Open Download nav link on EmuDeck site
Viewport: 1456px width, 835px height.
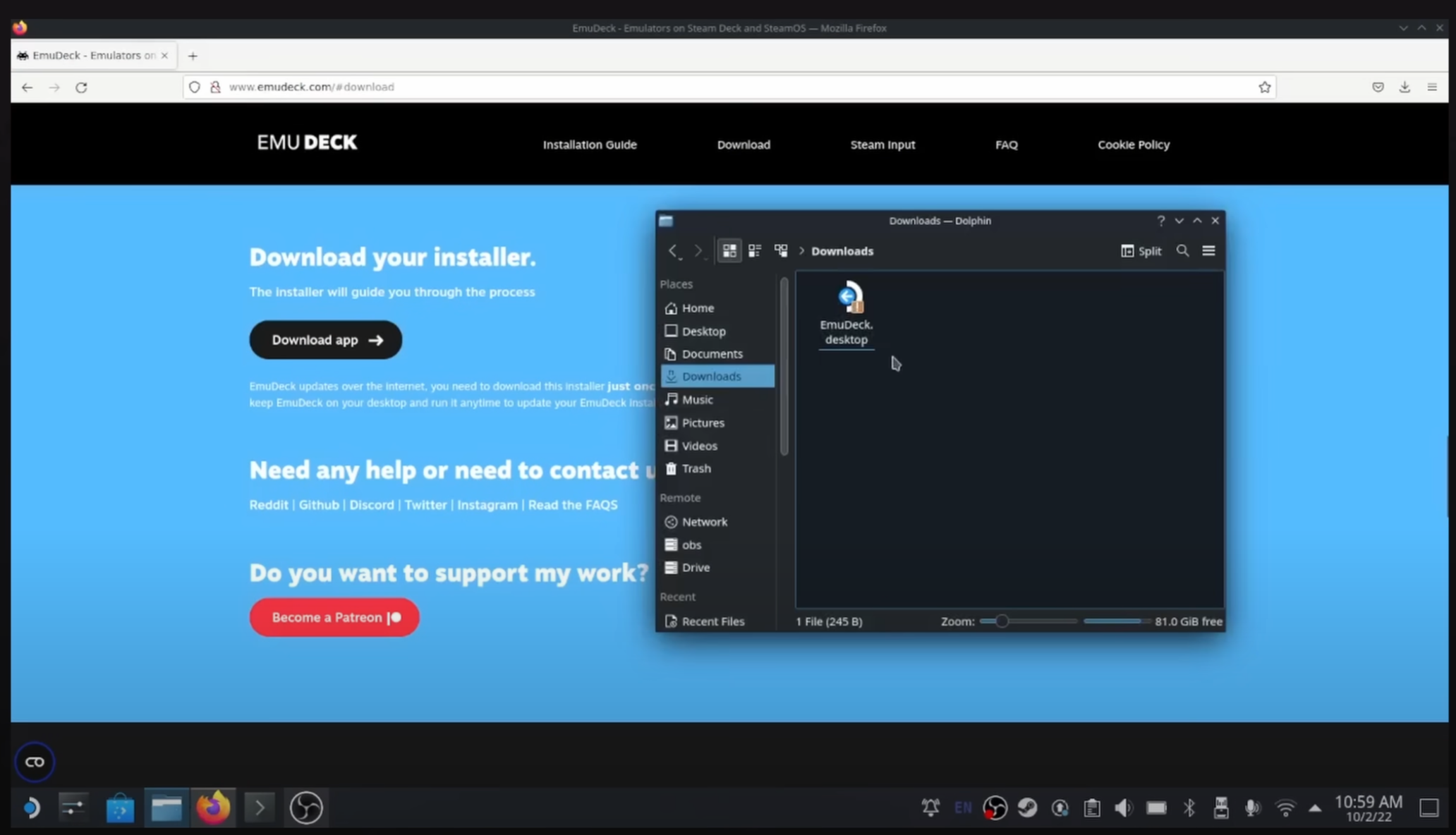tap(744, 145)
